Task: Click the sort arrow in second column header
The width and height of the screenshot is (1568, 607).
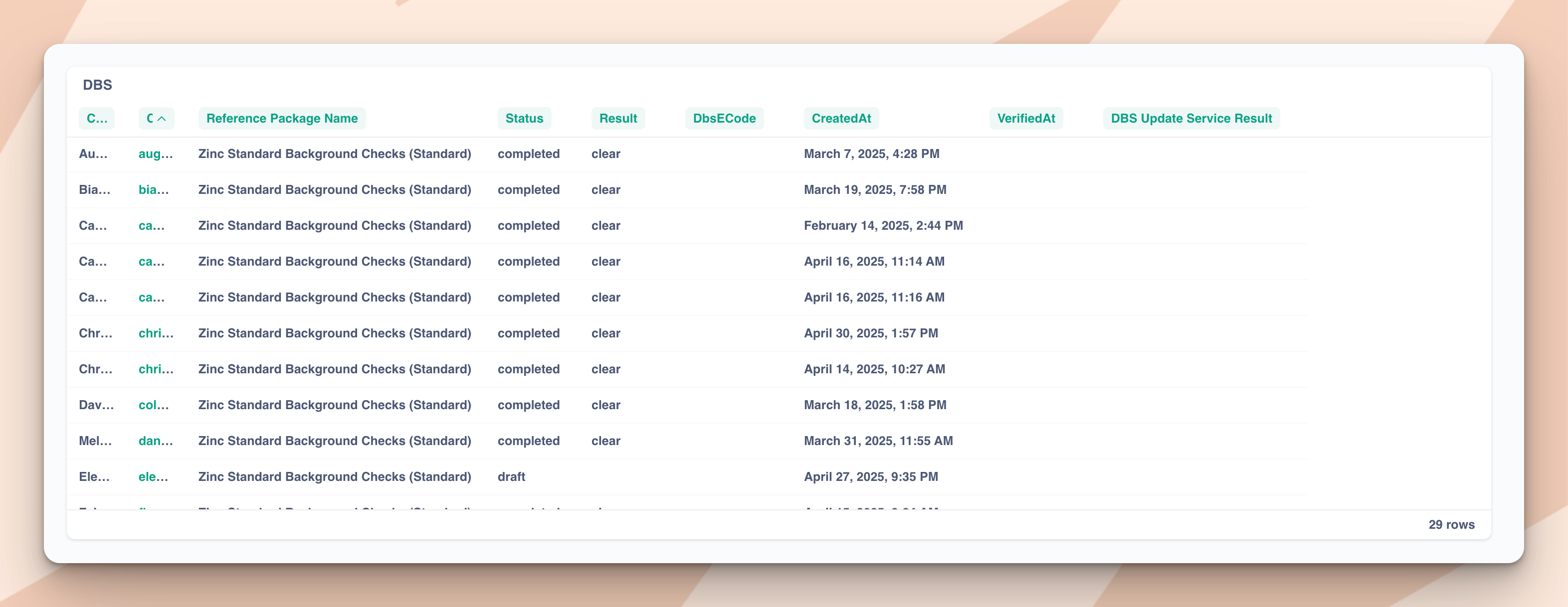Action: coord(161,119)
